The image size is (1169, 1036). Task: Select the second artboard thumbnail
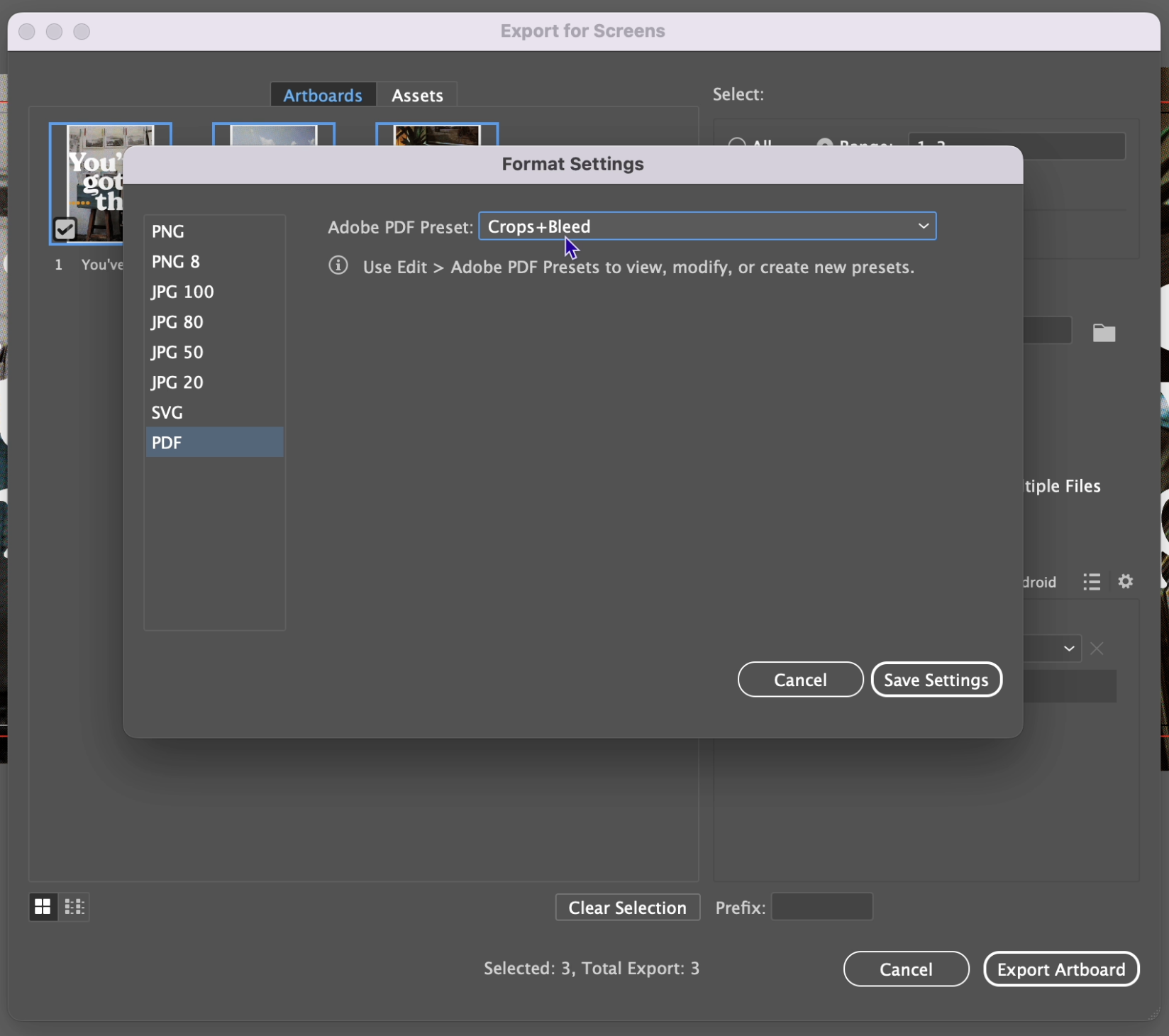(x=274, y=134)
